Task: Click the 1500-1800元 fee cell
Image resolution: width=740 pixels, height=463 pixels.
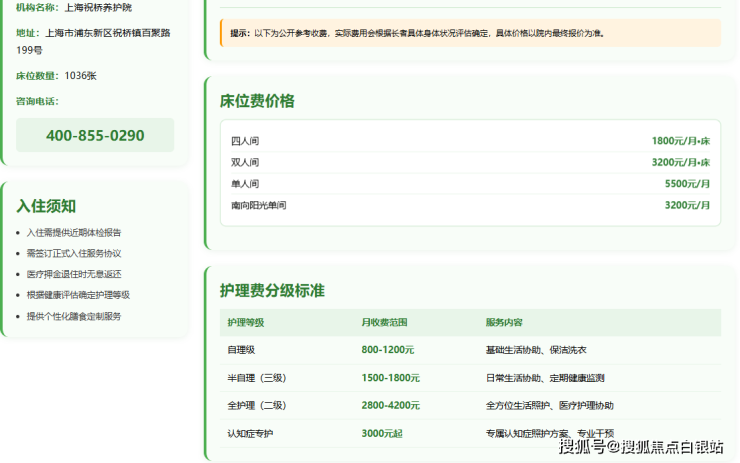Action: 390,378
